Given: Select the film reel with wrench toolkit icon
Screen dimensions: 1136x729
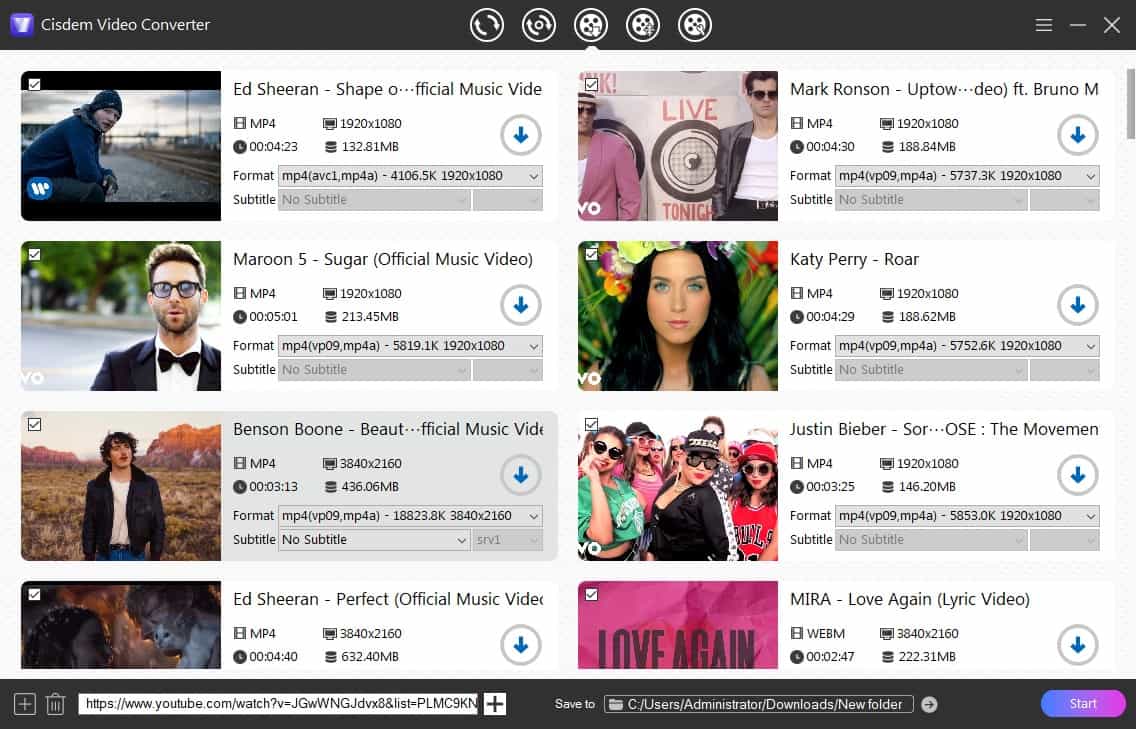Looking at the screenshot, I should (x=643, y=25).
